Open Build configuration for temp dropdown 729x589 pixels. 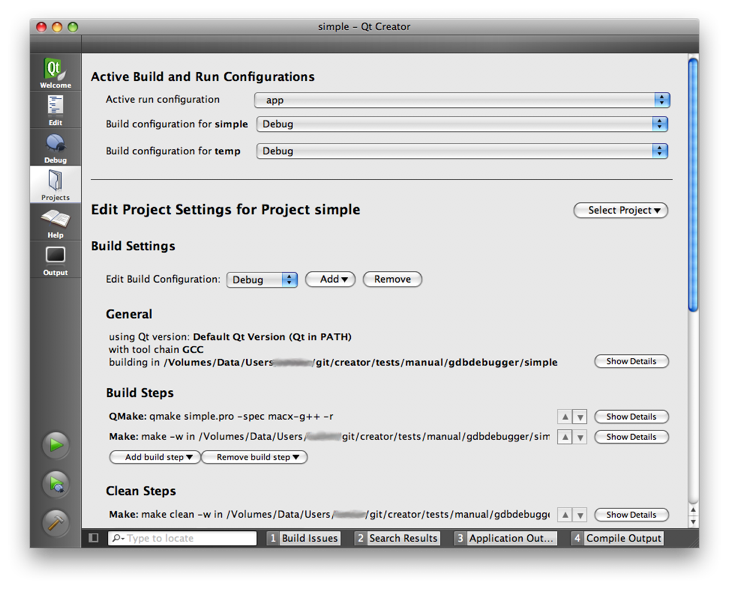[462, 151]
